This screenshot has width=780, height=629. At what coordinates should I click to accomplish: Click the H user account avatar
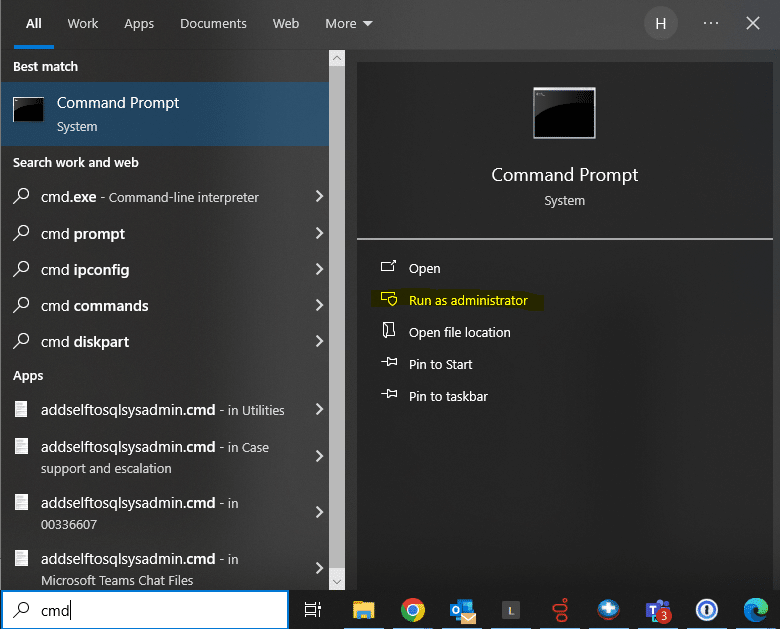point(661,23)
